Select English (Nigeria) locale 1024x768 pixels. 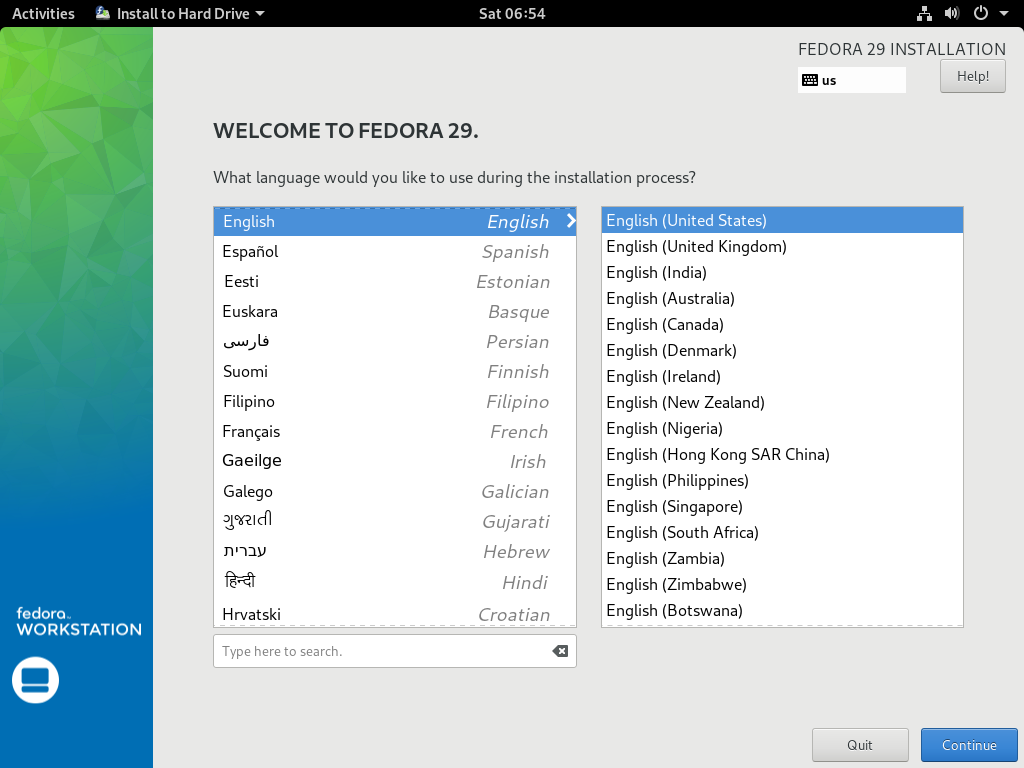point(782,428)
